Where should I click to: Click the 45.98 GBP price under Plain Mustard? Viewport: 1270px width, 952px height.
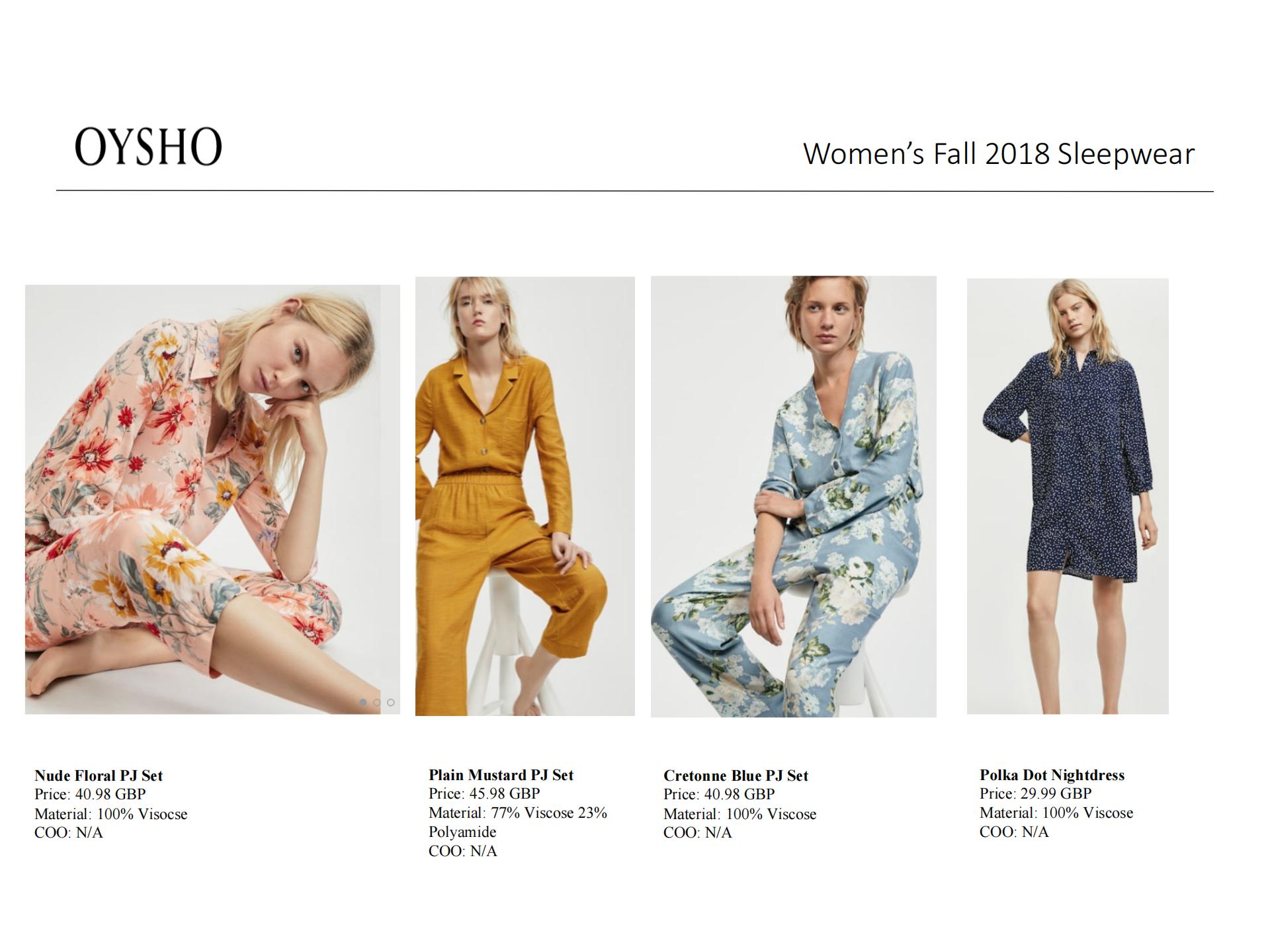click(x=505, y=793)
